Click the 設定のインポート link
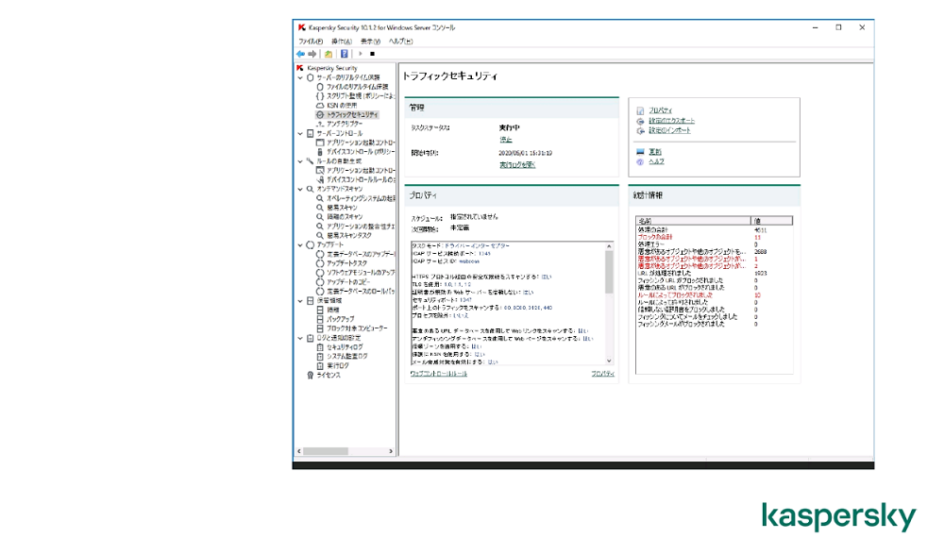Screen dimensions: 944x538 (669, 131)
